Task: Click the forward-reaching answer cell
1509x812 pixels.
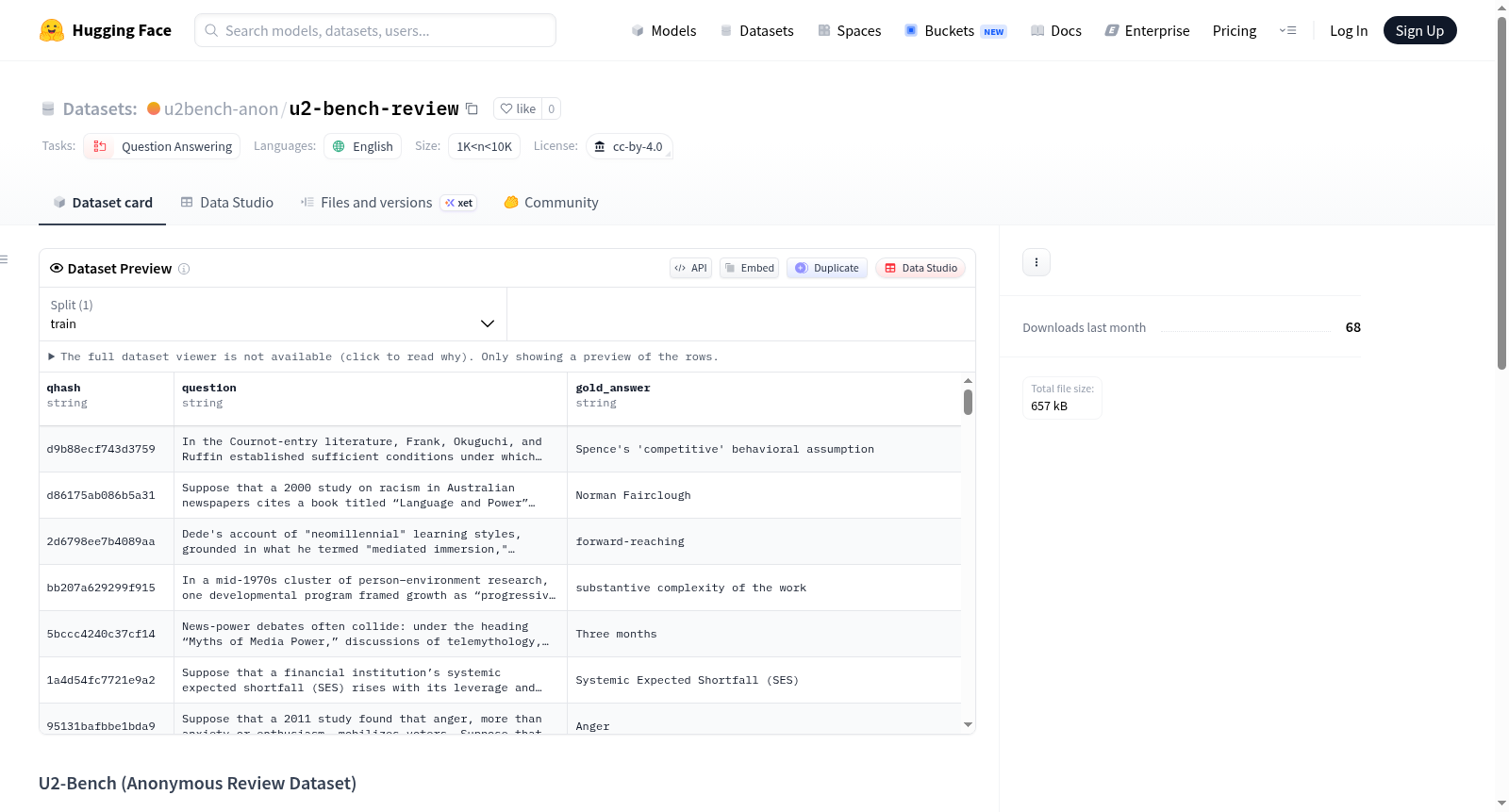Action: (x=764, y=541)
